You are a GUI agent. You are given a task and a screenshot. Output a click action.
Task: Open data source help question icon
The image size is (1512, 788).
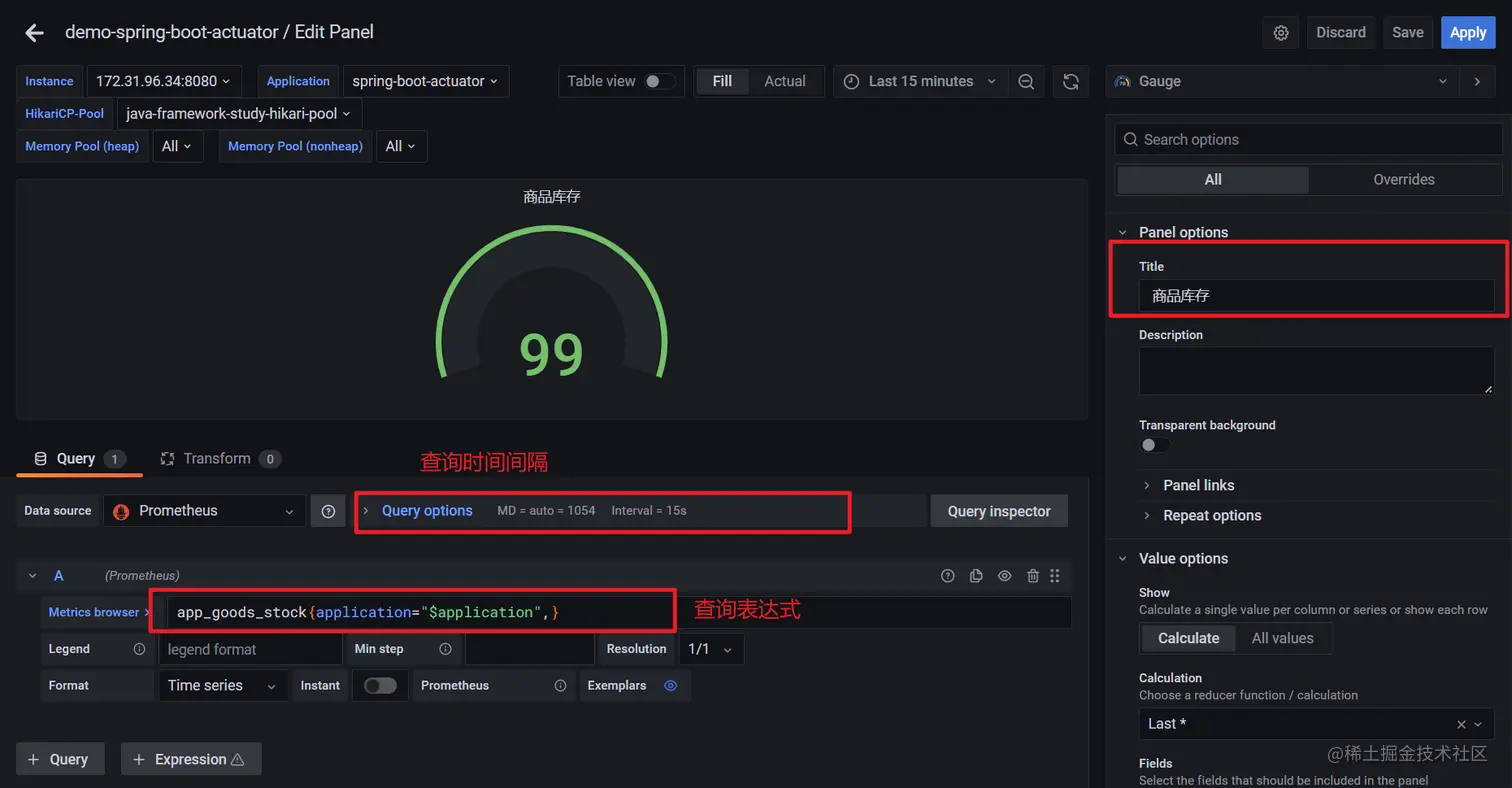328,511
